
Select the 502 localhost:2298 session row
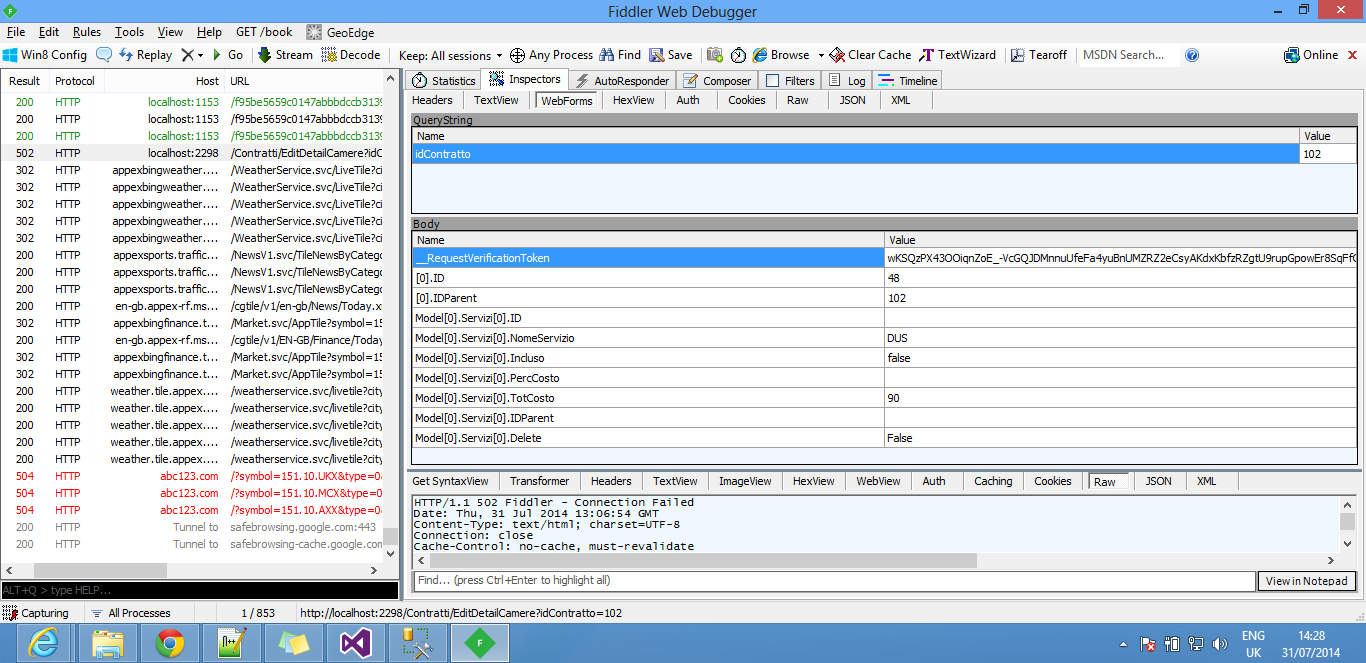click(x=192, y=153)
